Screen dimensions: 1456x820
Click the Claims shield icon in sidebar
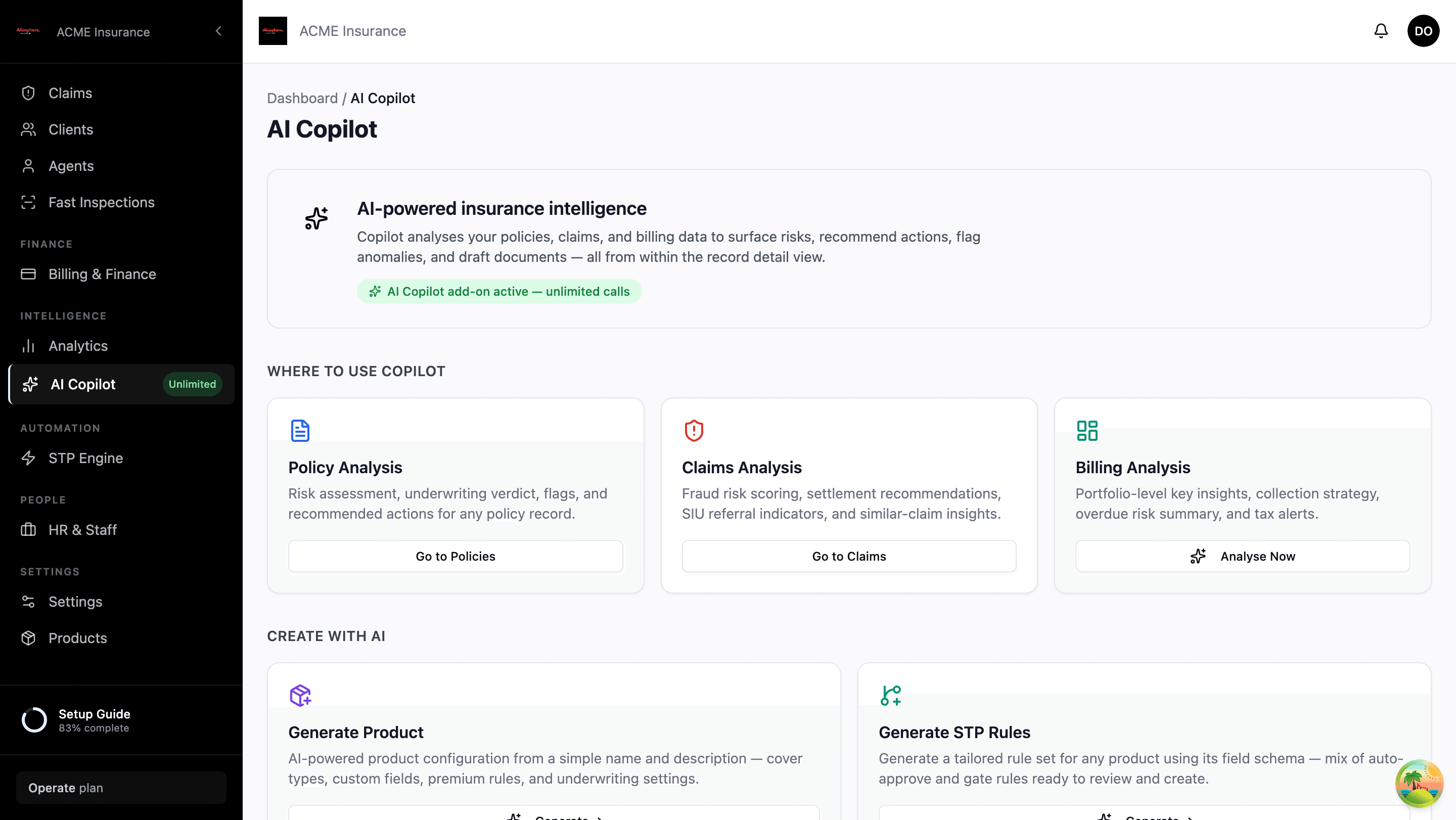28,93
